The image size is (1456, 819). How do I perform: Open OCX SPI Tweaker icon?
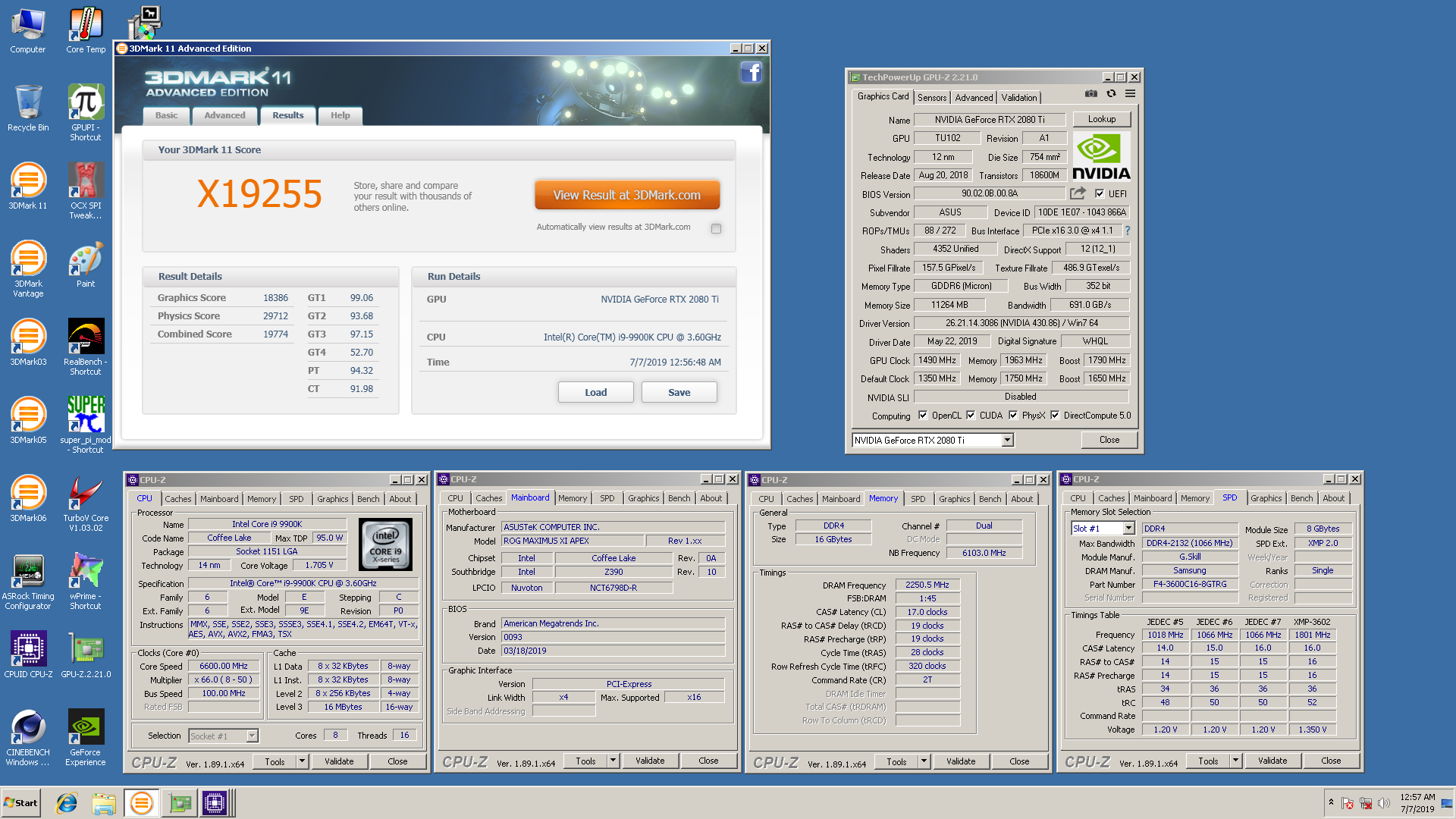coord(86,191)
